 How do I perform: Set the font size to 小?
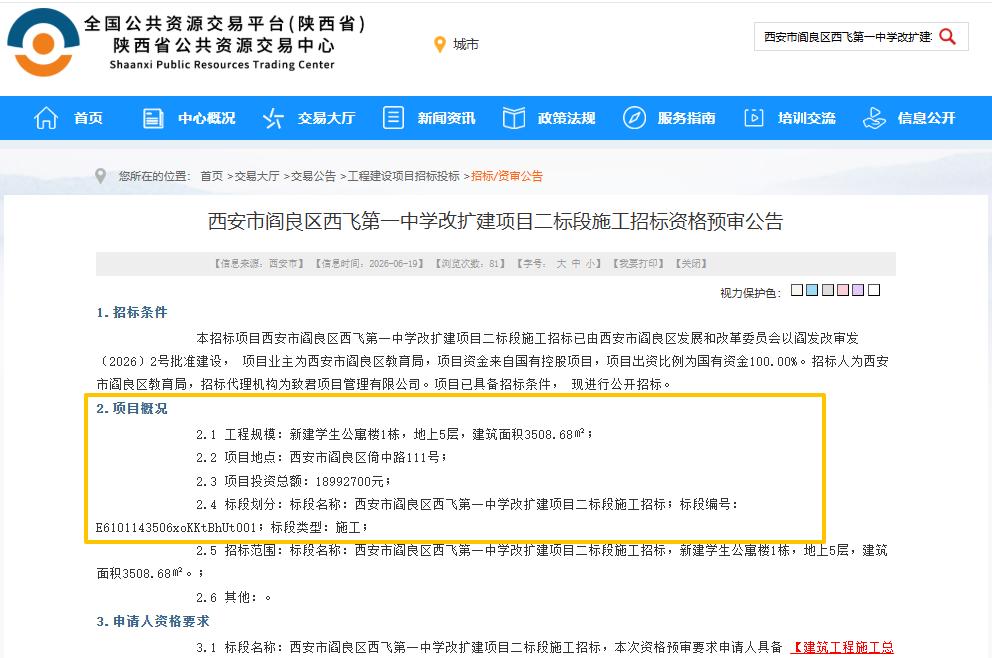point(590,263)
